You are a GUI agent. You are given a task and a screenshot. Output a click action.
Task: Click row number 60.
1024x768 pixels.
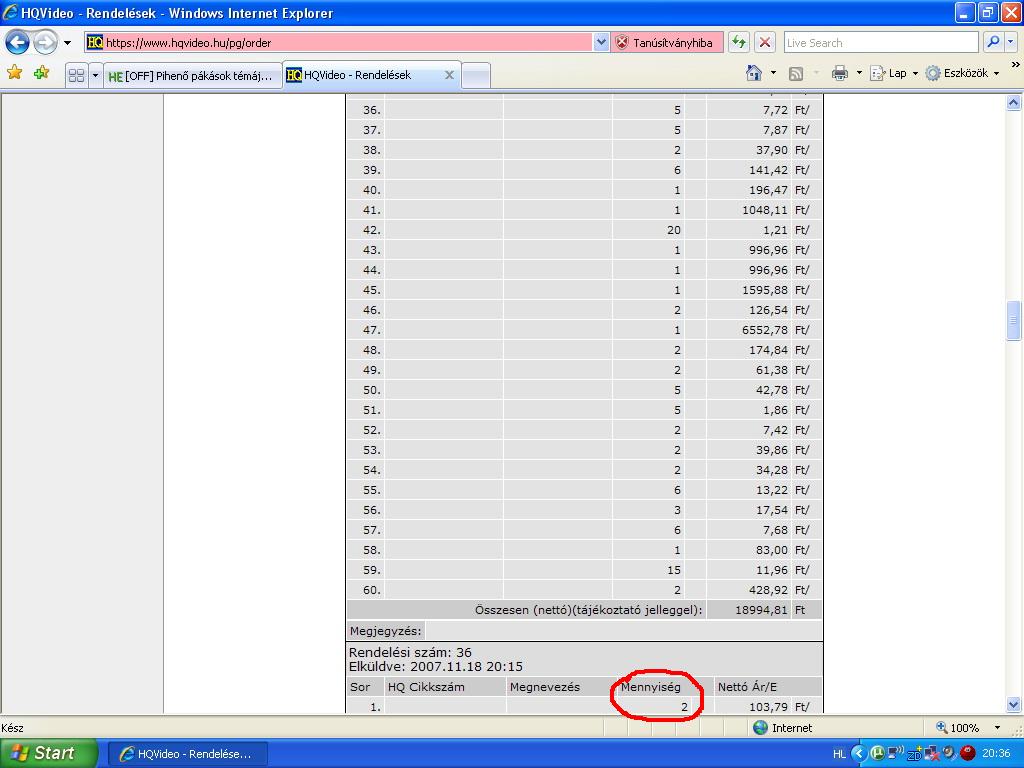372,590
